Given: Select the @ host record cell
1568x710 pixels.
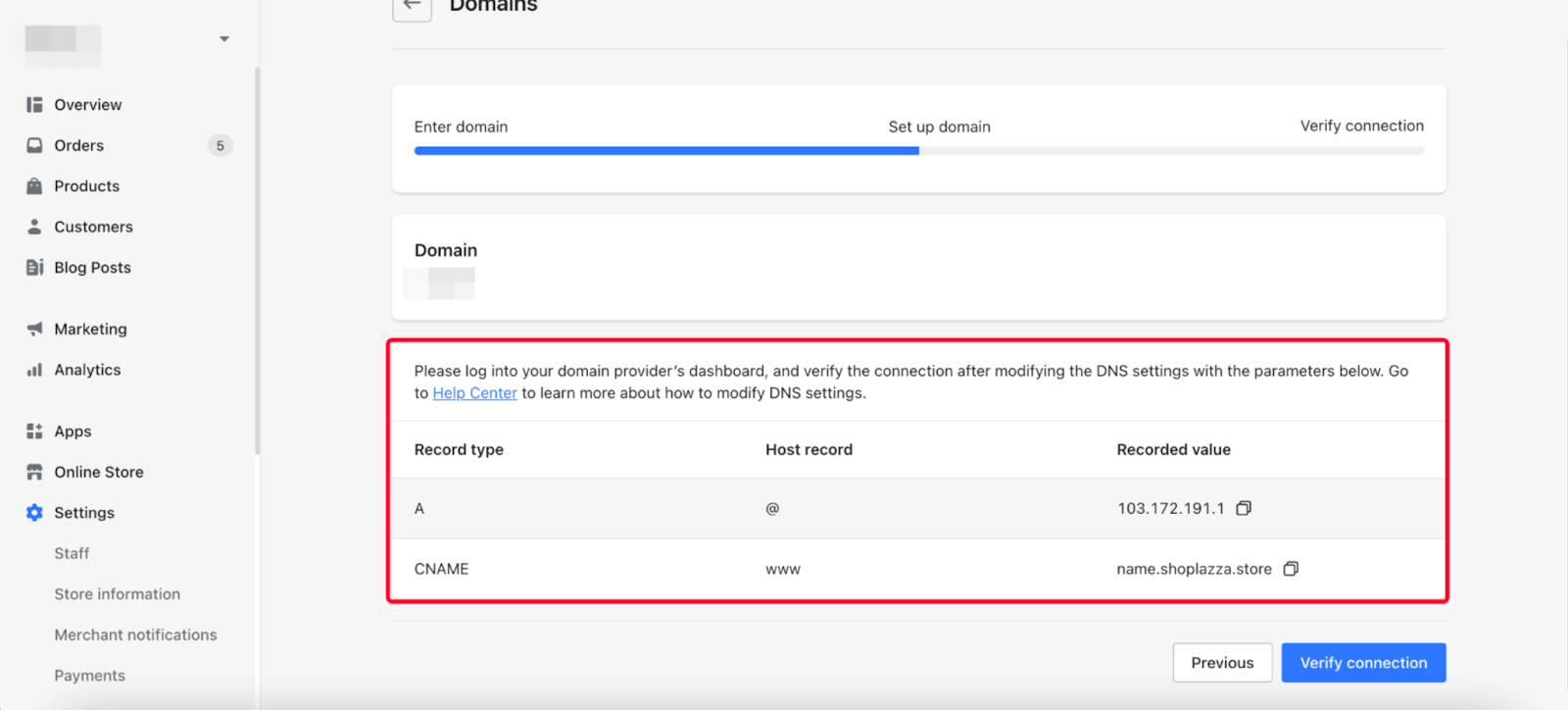Looking at the screenshot, I should point(772,508).
